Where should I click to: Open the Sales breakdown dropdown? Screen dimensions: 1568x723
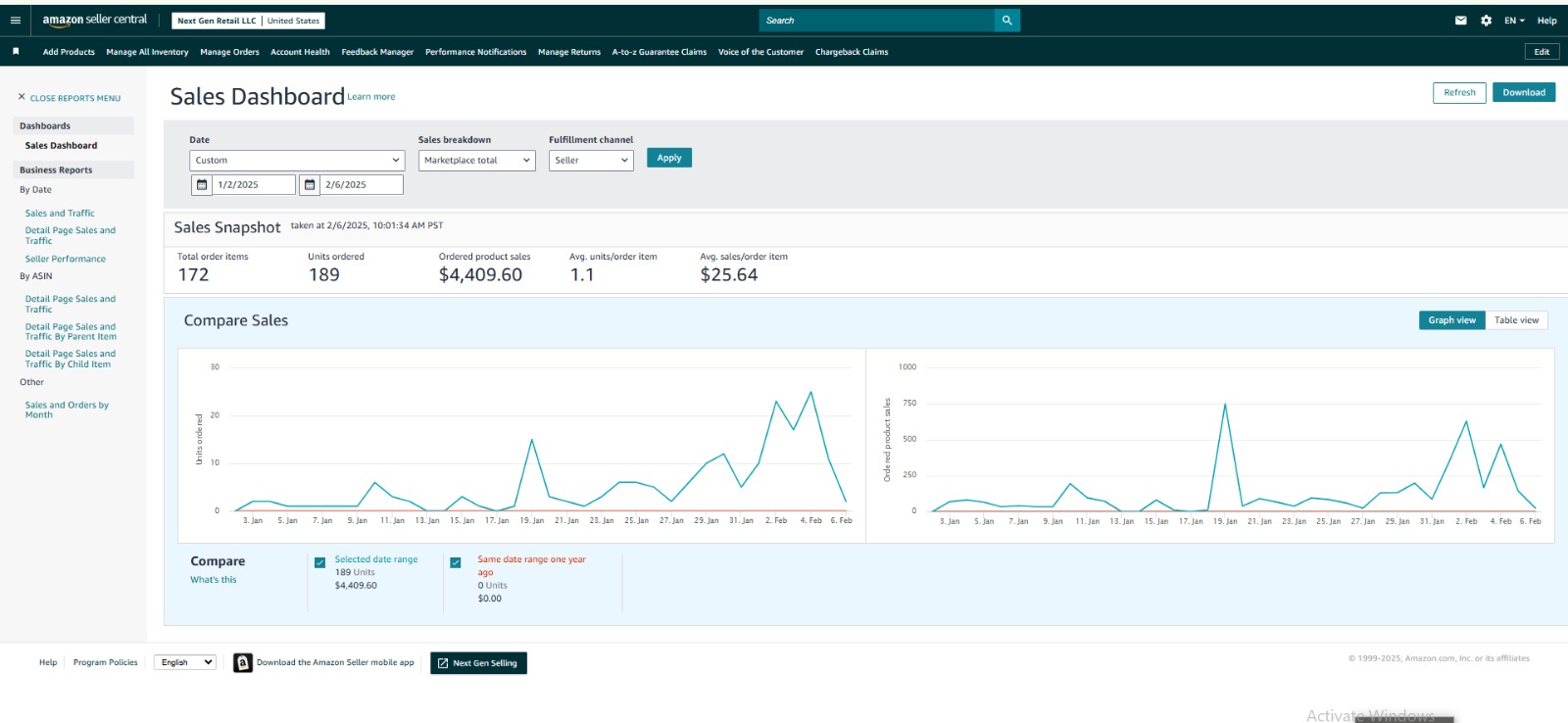(x=476, y=161)
